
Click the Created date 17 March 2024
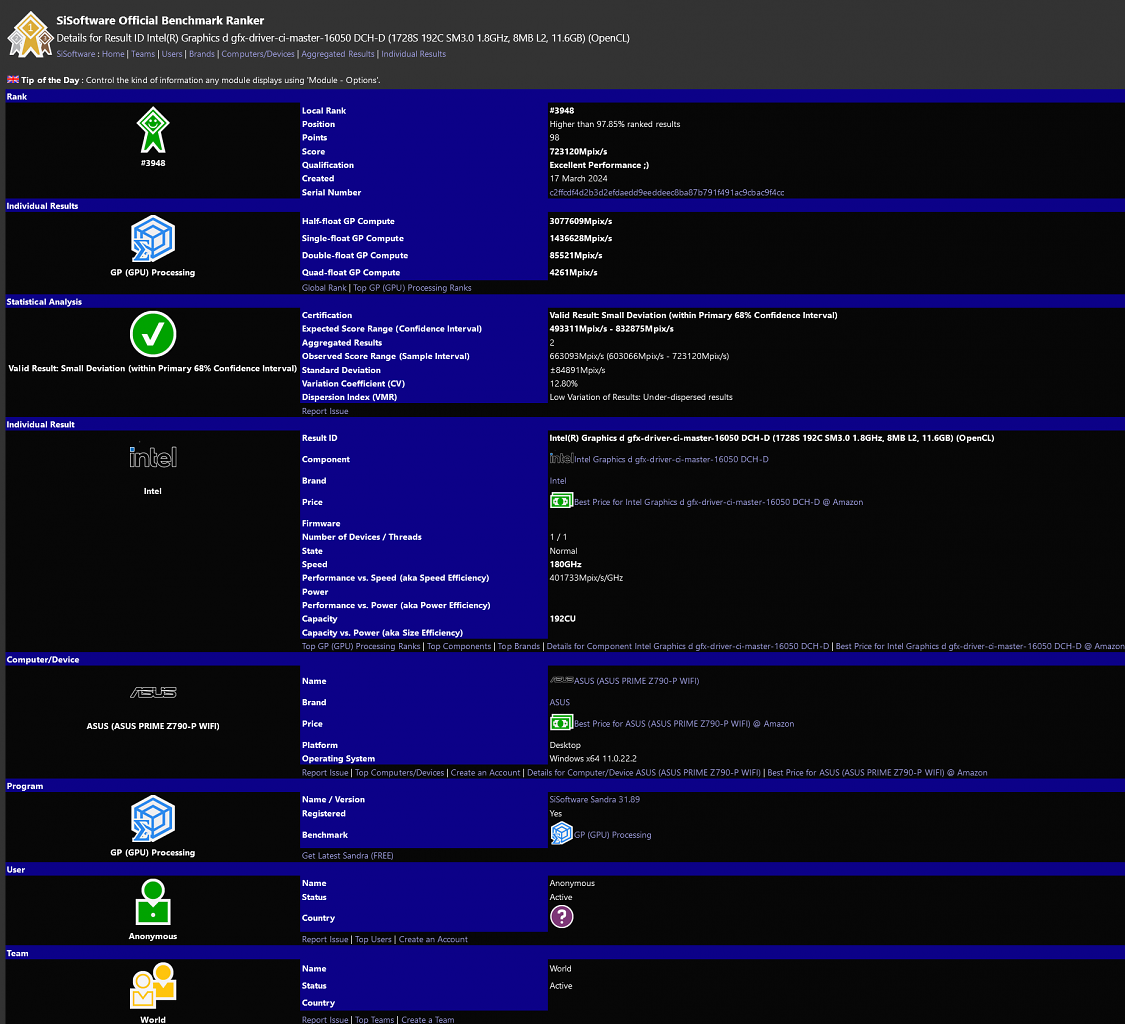click(x=578, y=179)
